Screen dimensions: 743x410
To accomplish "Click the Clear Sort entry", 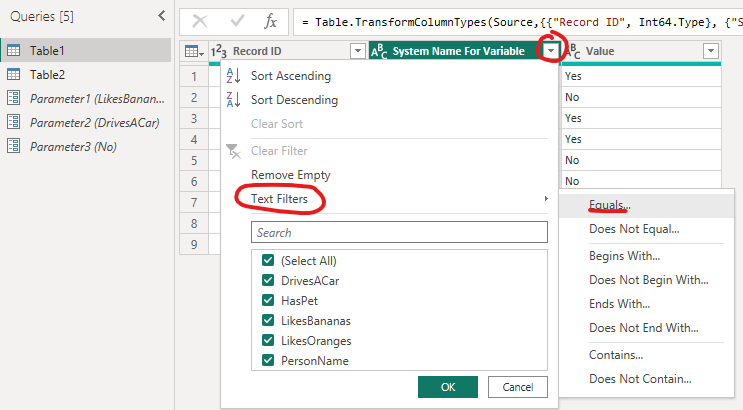I will (277, 124).
